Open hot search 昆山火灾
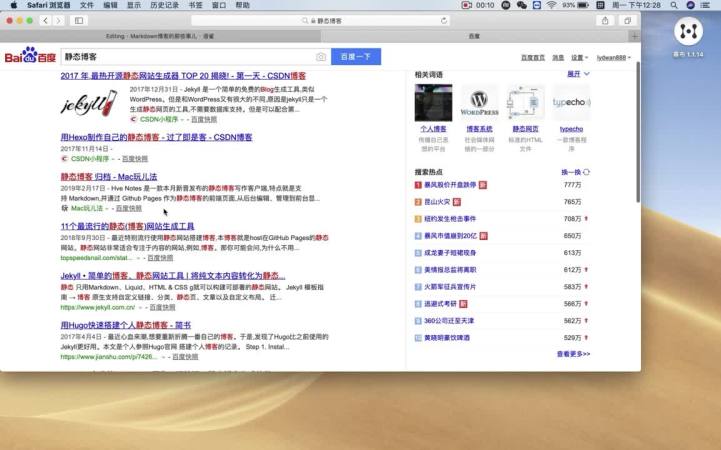 point(437,202)
